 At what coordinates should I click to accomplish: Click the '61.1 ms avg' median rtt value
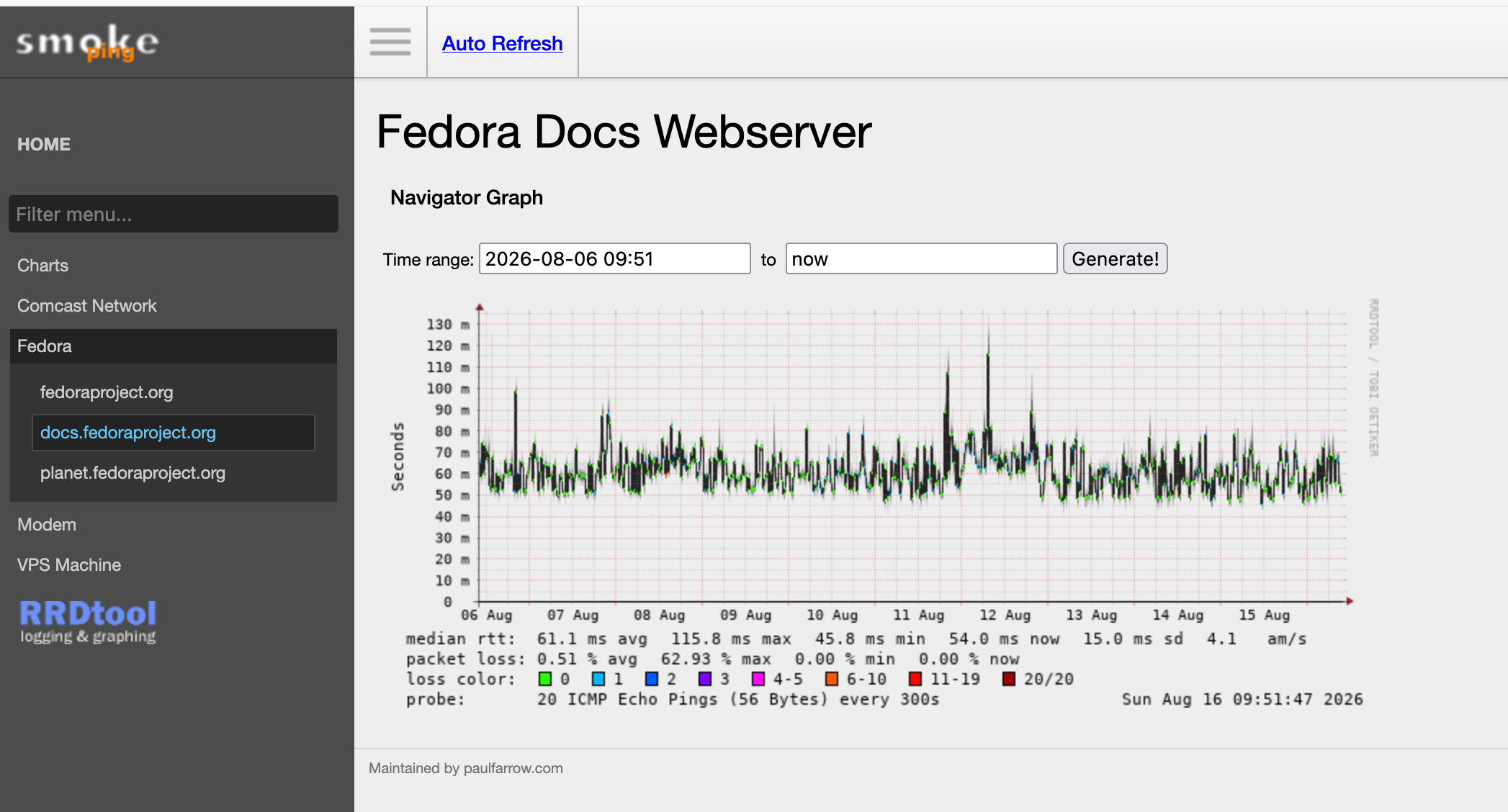[x=592, y=639]
